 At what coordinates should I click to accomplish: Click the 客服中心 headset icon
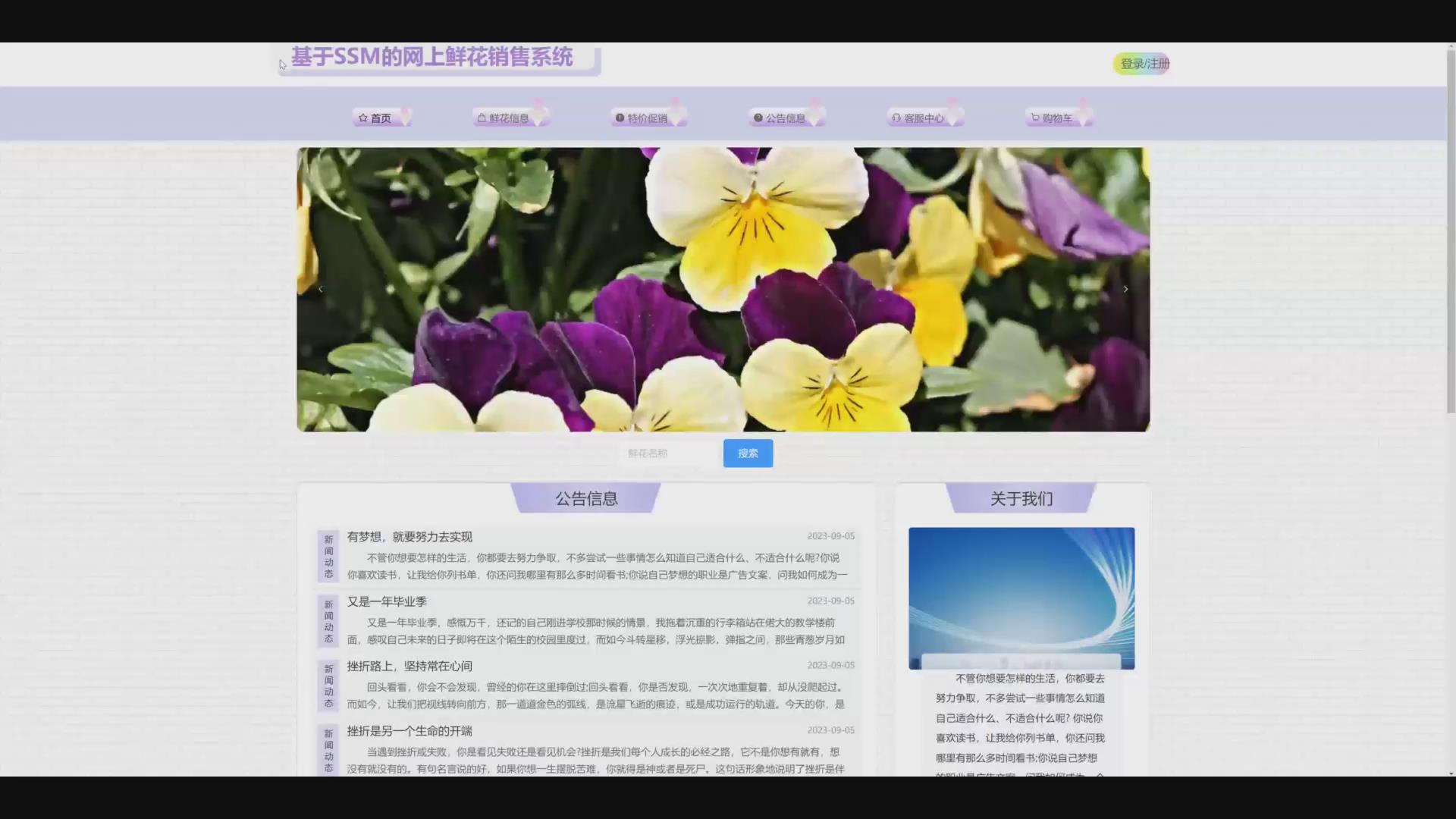click(x=896, y=118)
